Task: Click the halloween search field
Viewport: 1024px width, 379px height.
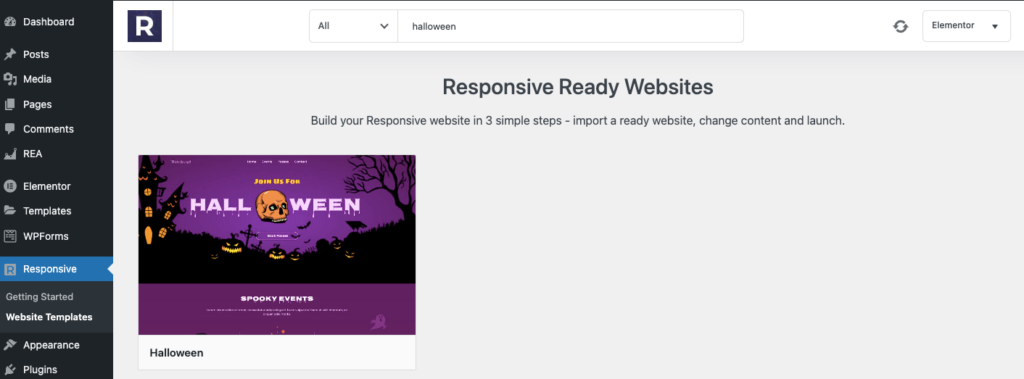Action: click(570, 26)
